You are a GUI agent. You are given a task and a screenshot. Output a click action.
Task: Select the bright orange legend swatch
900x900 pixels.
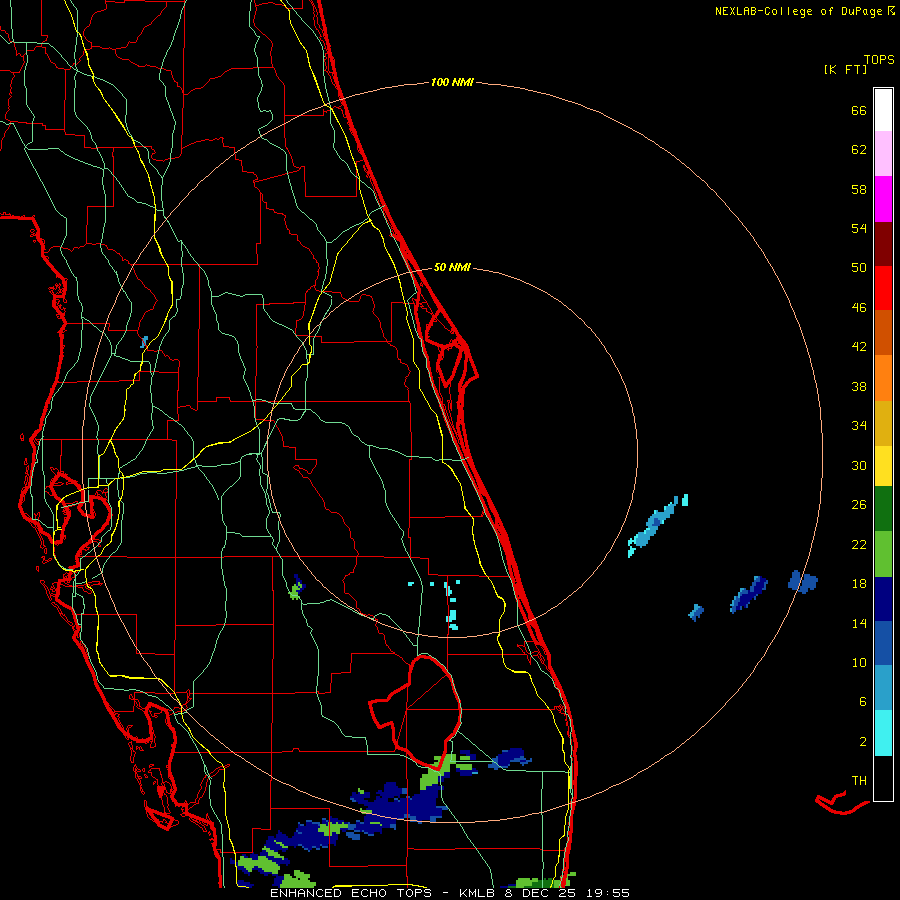[883, 378]
